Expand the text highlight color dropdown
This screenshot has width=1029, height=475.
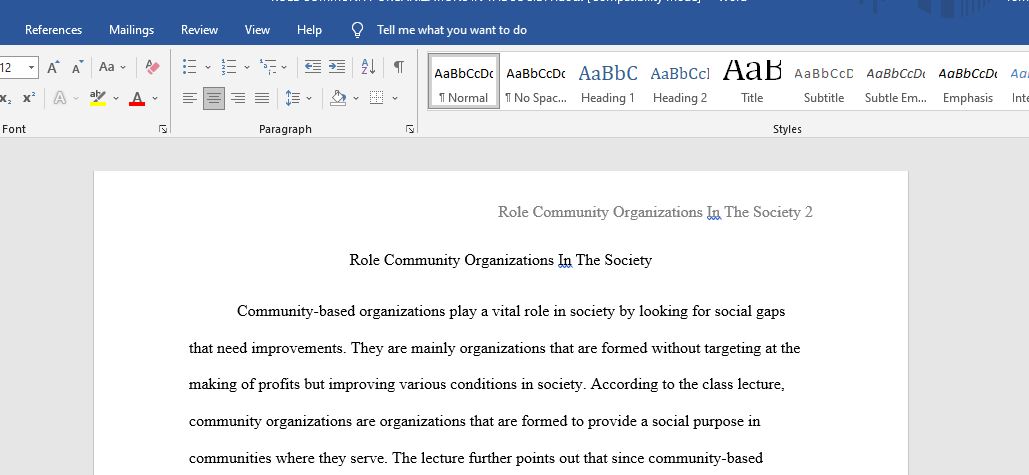(116, 98)
